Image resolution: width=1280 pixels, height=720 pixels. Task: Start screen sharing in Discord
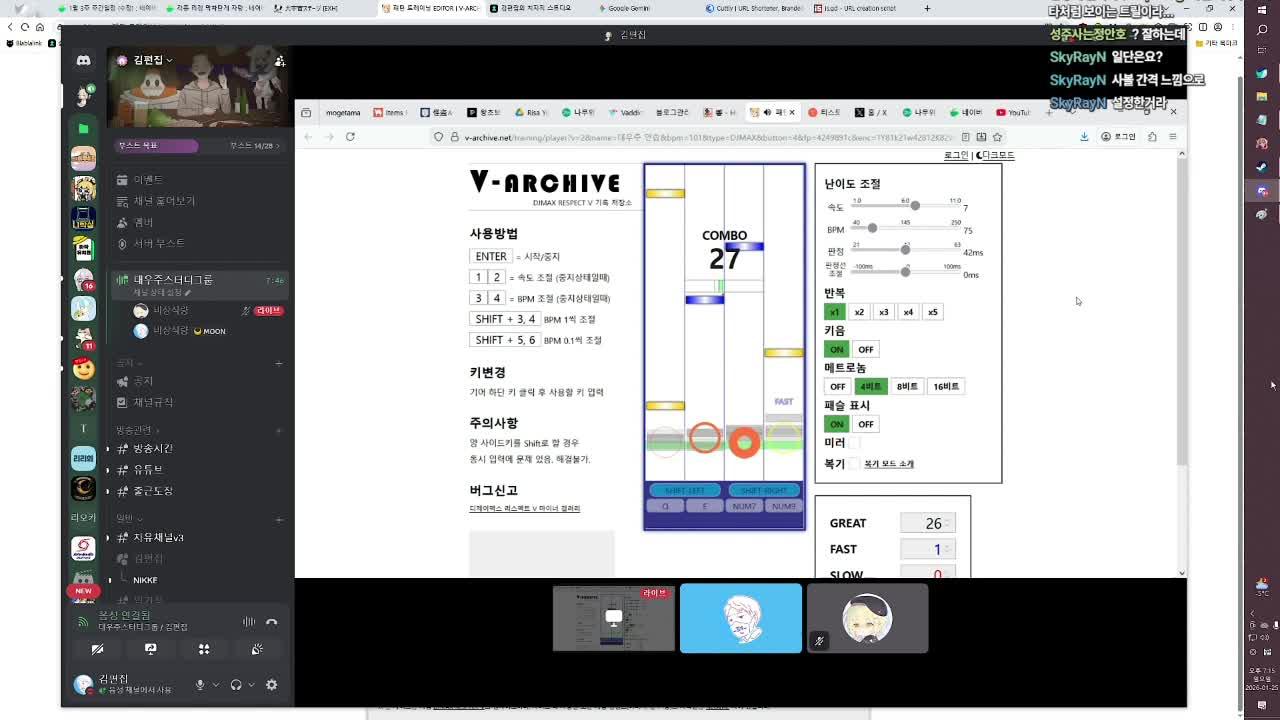click(151, 648)
